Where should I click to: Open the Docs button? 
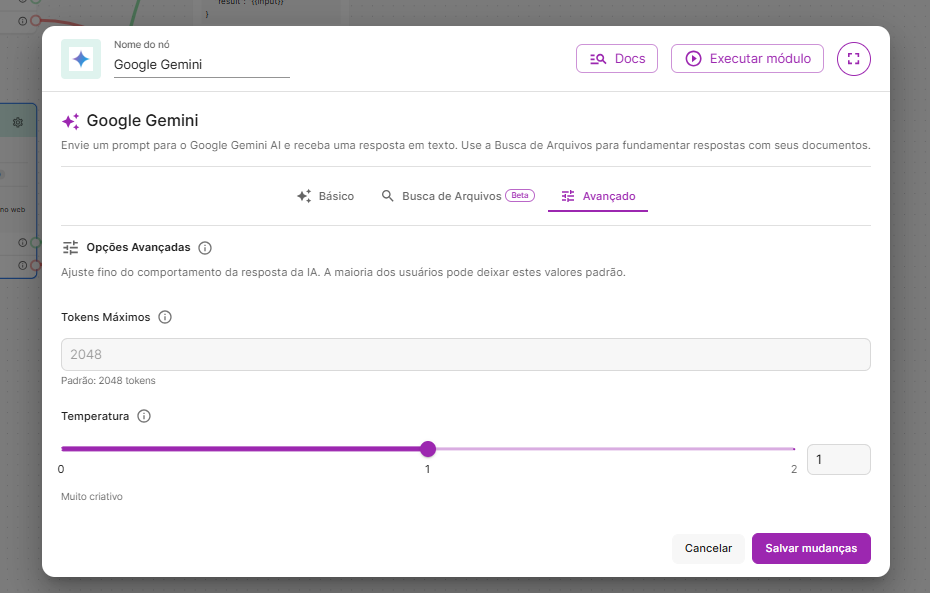coord(617,59)
